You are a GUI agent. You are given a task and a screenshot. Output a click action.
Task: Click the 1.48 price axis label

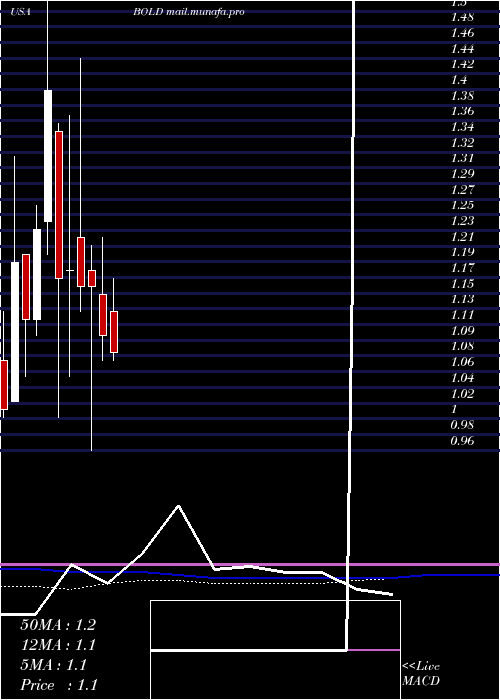click(462, 17)
